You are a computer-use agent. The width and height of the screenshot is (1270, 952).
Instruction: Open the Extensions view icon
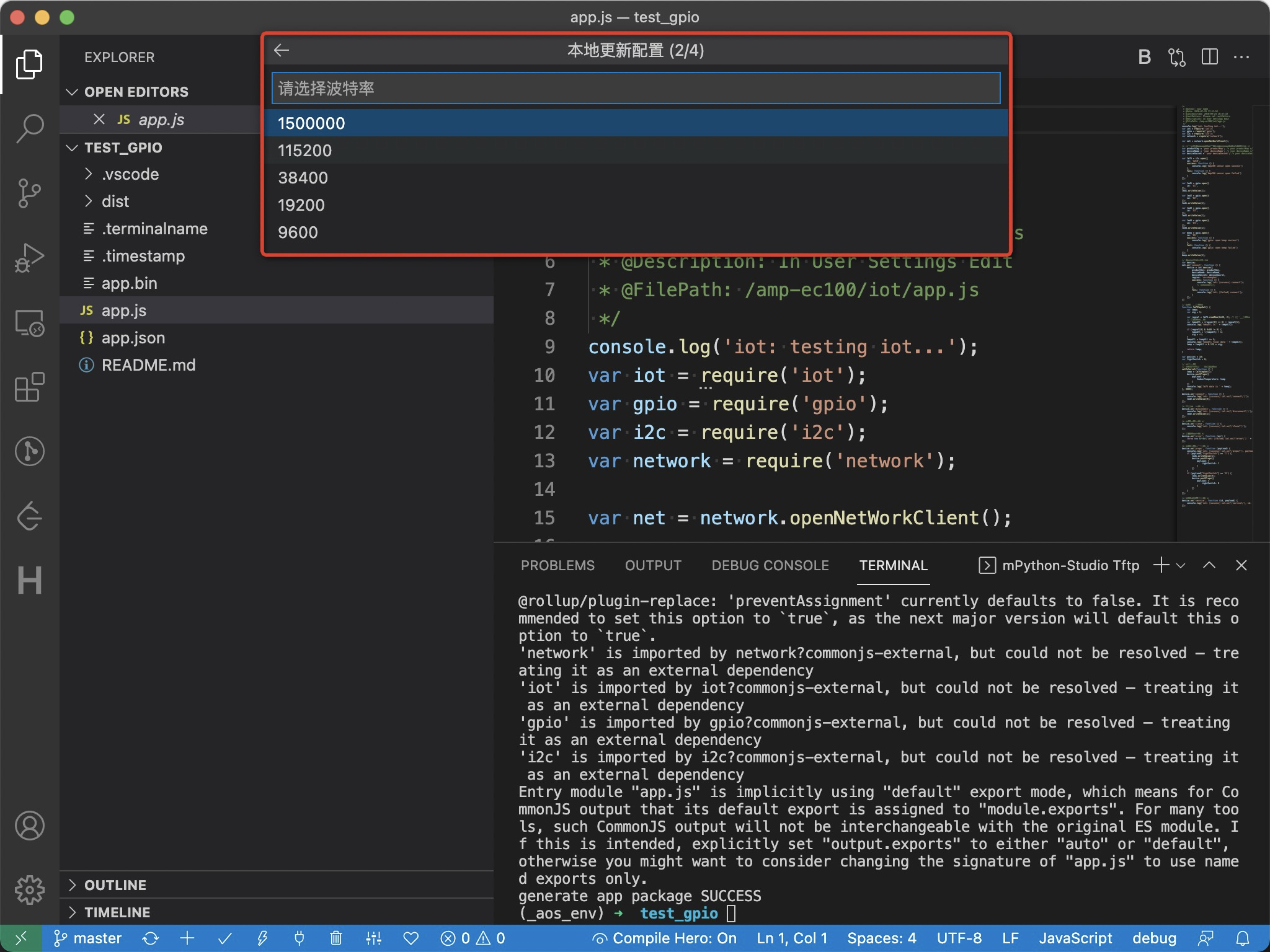[29, 387]
